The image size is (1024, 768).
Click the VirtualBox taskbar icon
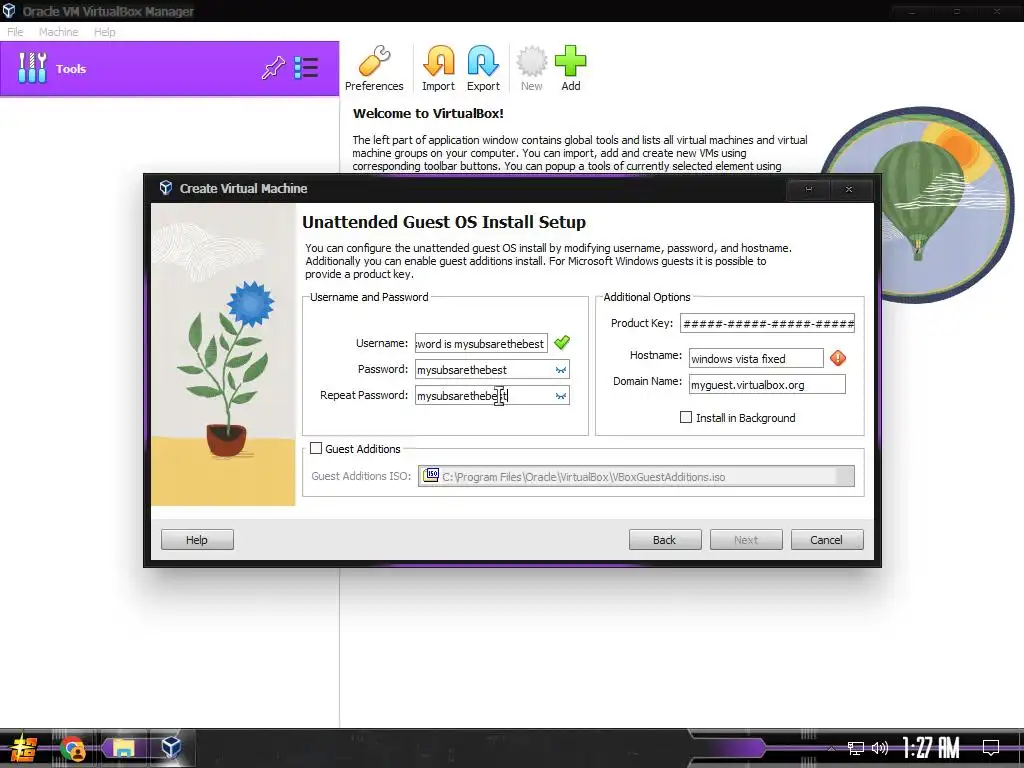pyautogui.click(x=172, y=747)
